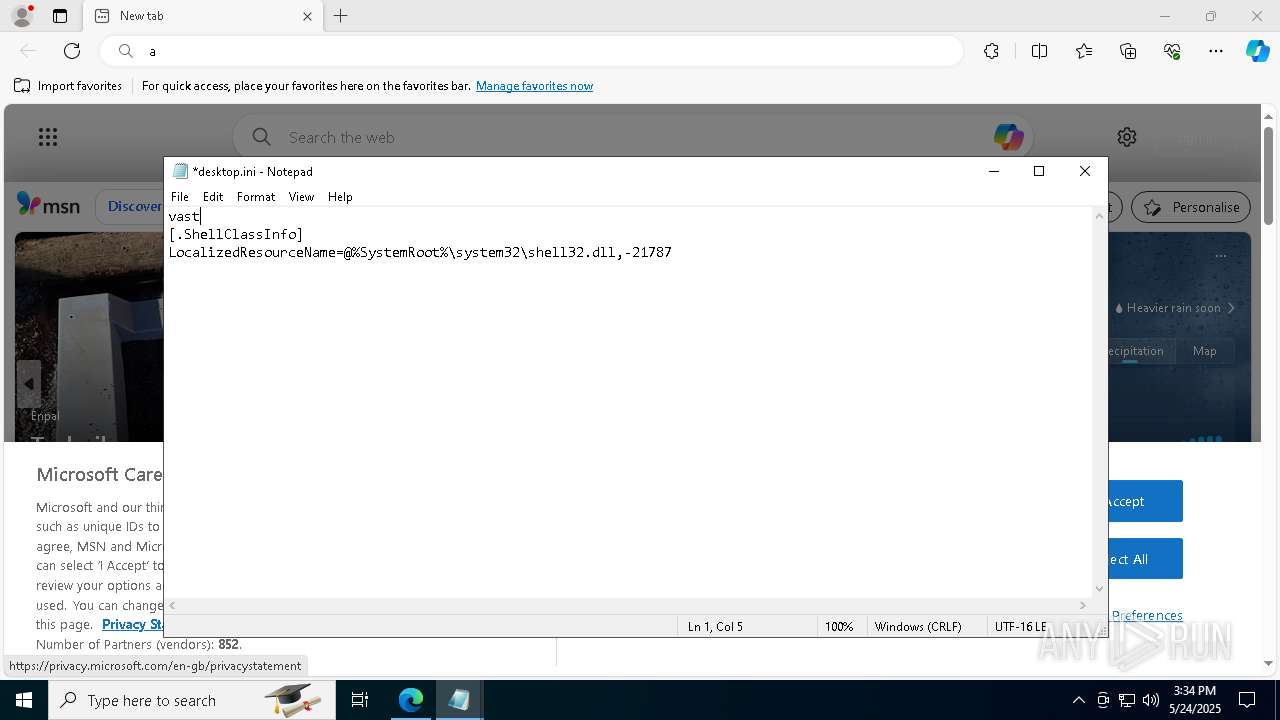The height and width of the screenshot is (720, 1280).
Task: Click the LocalizedResourceName line in Notepad
Action: point(420,252)
